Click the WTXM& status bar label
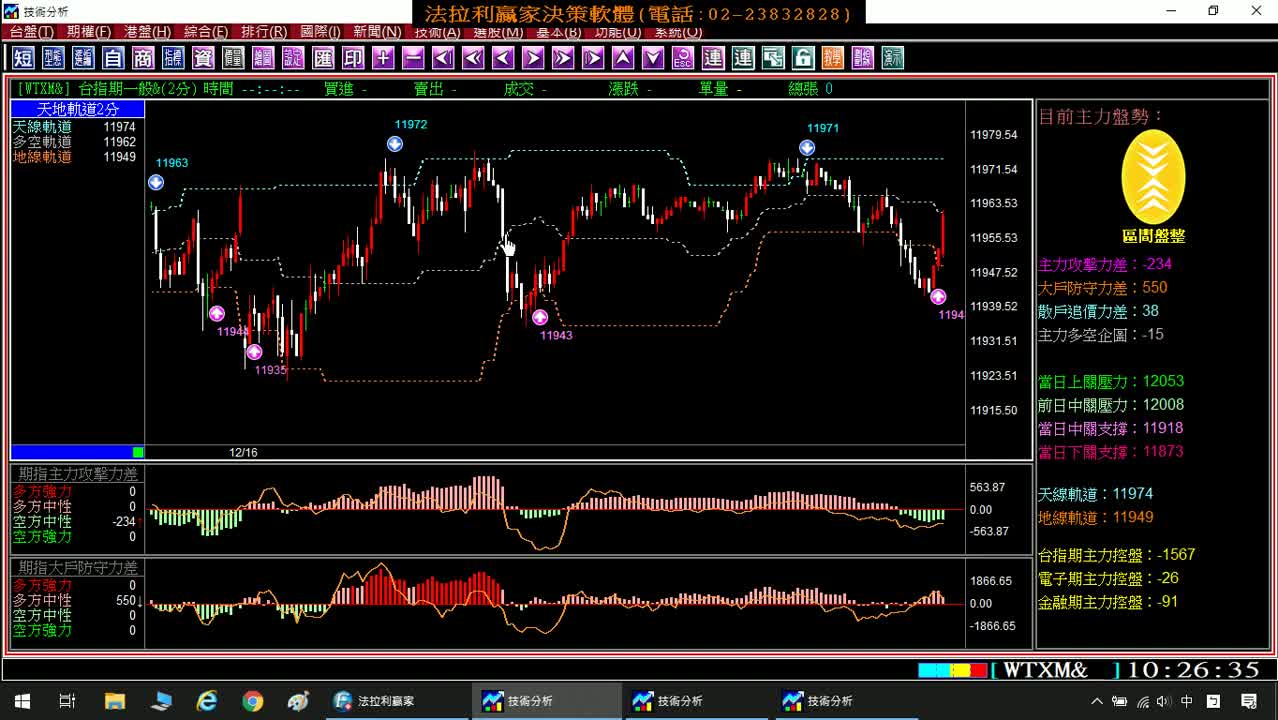Screen dimensions: 1278x720 click(x=1045, y=670)
